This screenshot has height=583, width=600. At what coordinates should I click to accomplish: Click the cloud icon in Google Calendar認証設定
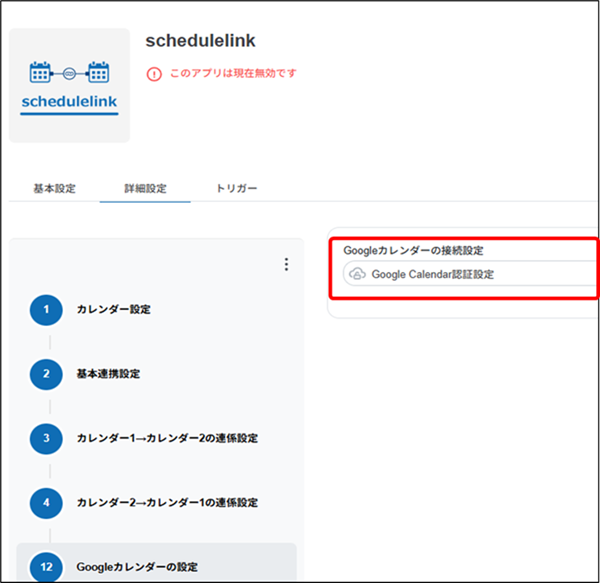pyautogui.click(x=357, y=274)
